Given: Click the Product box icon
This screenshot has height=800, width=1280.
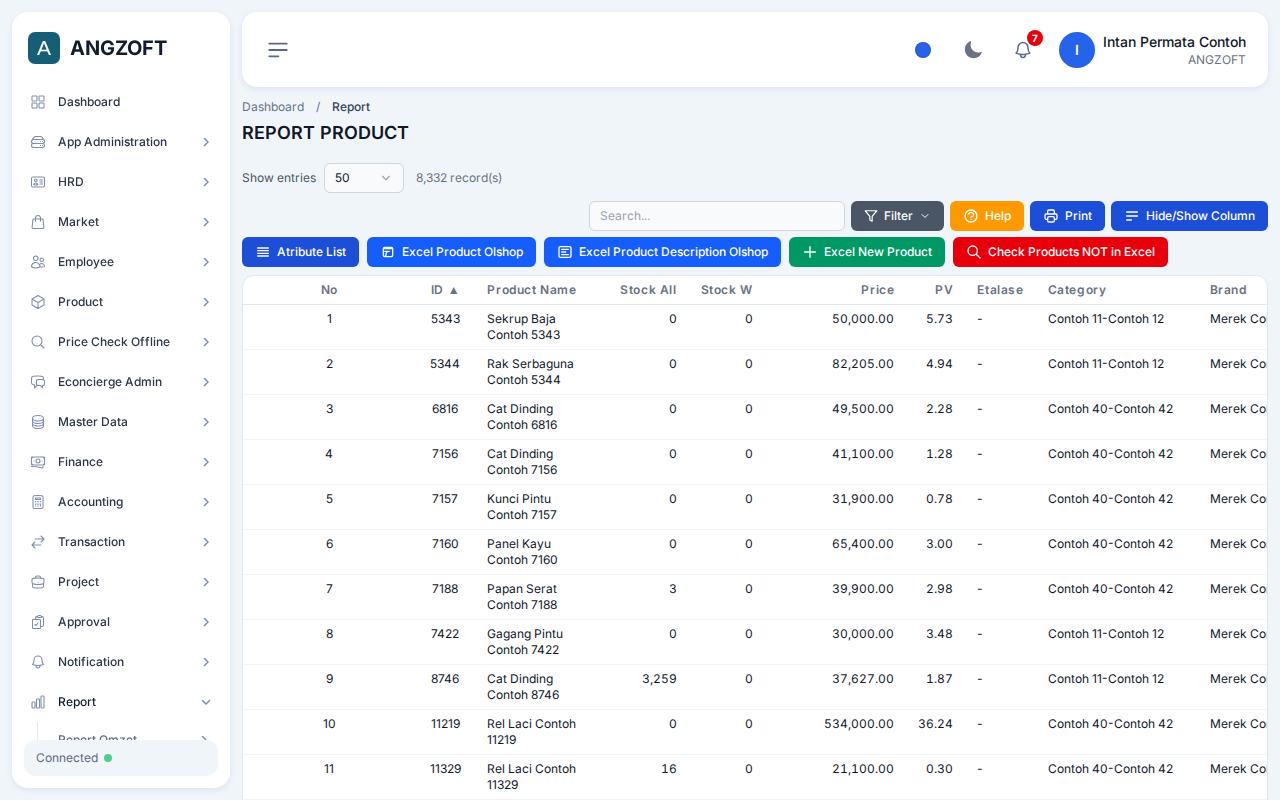Looking at the screenshot, I should [x=38, y=302].
